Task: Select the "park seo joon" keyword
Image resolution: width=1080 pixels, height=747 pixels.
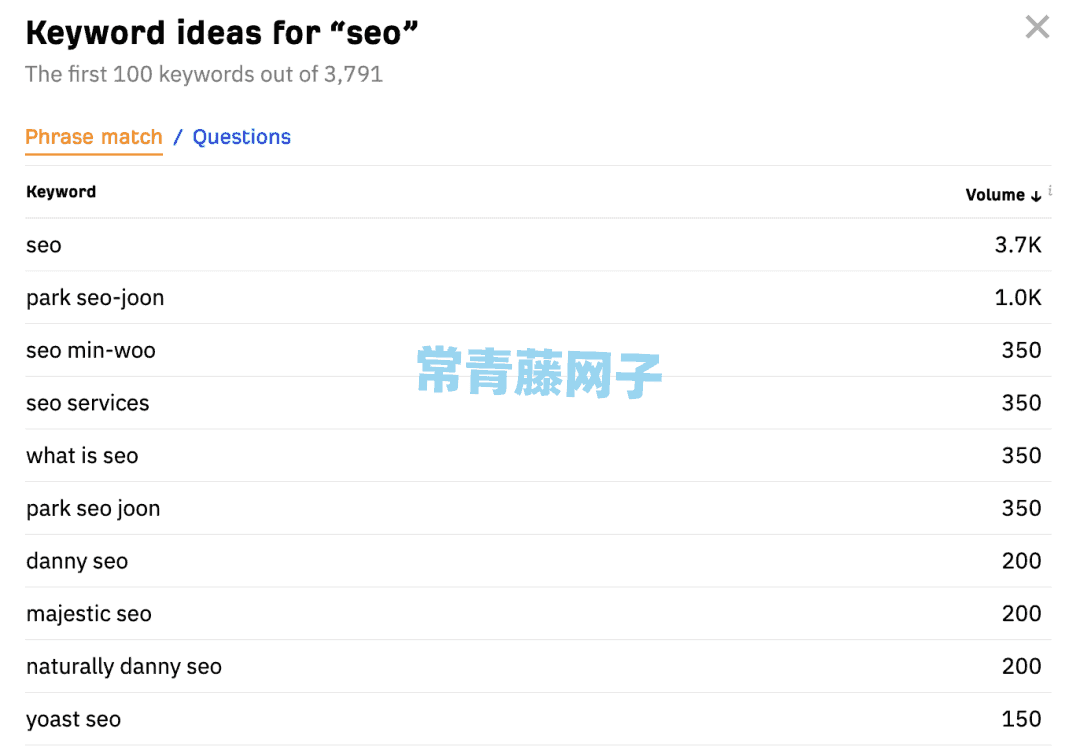Action: [x=93, y=509]
